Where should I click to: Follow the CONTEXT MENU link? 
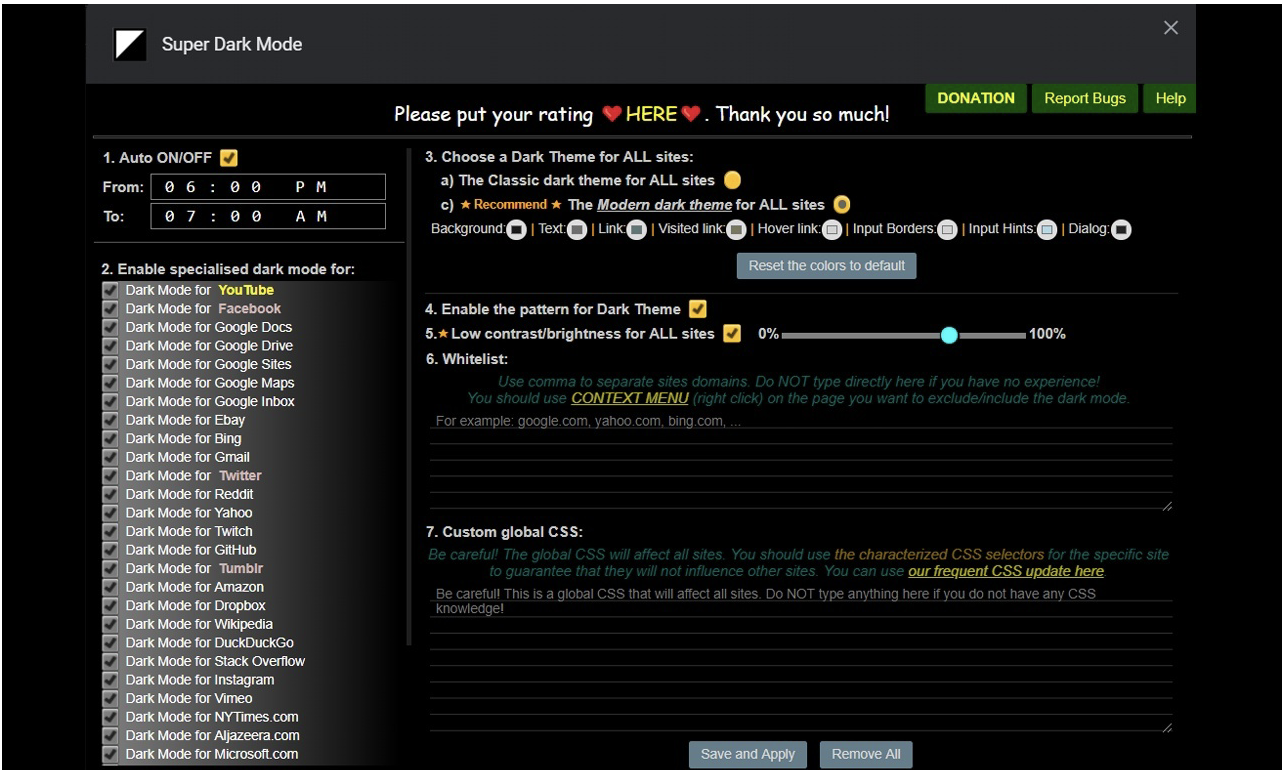click(x=631, y=398)
